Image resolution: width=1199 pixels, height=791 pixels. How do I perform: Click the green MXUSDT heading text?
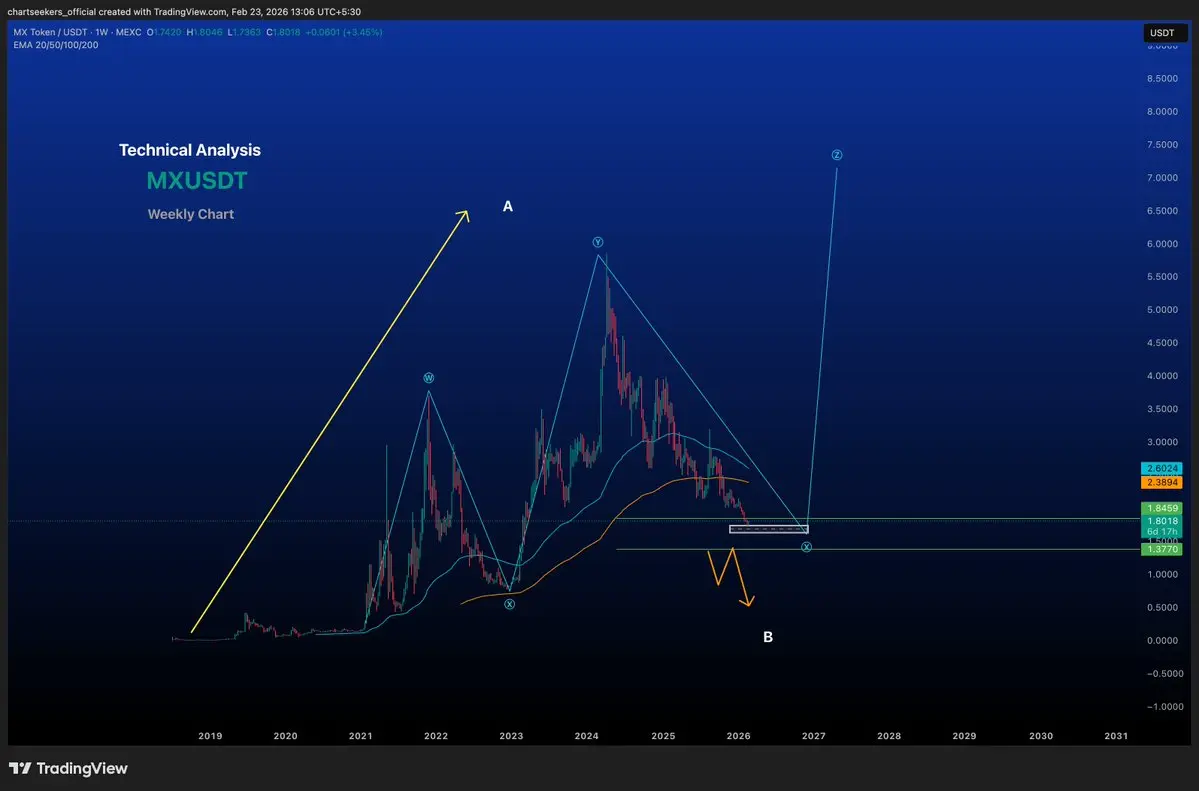(197, 181)
